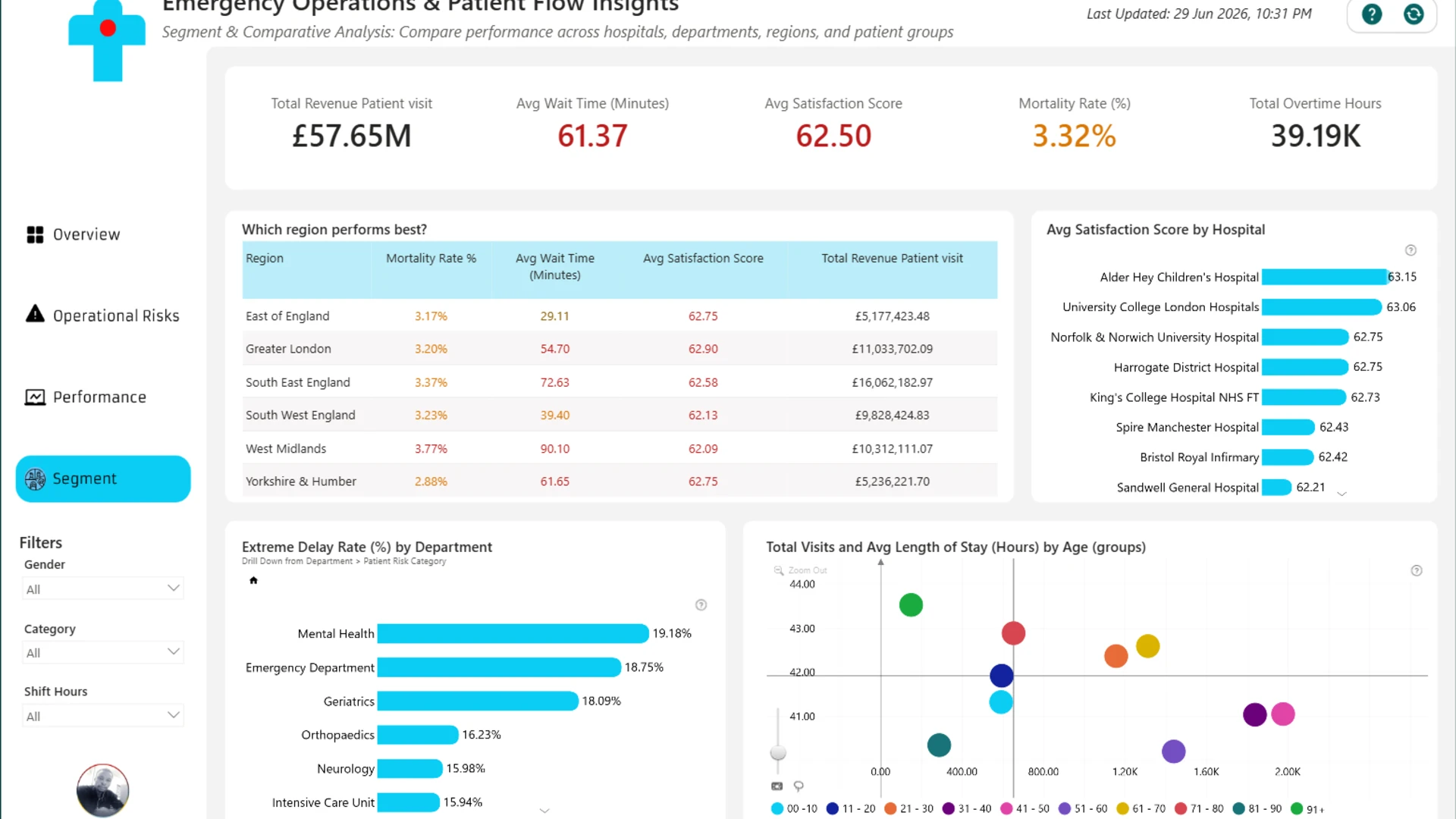The height and width of the screenshot is (819, 1456).
Task: Click the refresh icon in header
Action: point(1414,14)
